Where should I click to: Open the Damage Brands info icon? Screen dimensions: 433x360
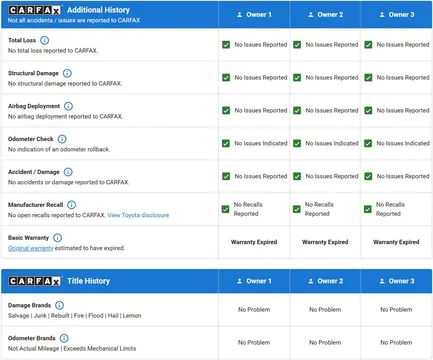click(x=59, y=305)
